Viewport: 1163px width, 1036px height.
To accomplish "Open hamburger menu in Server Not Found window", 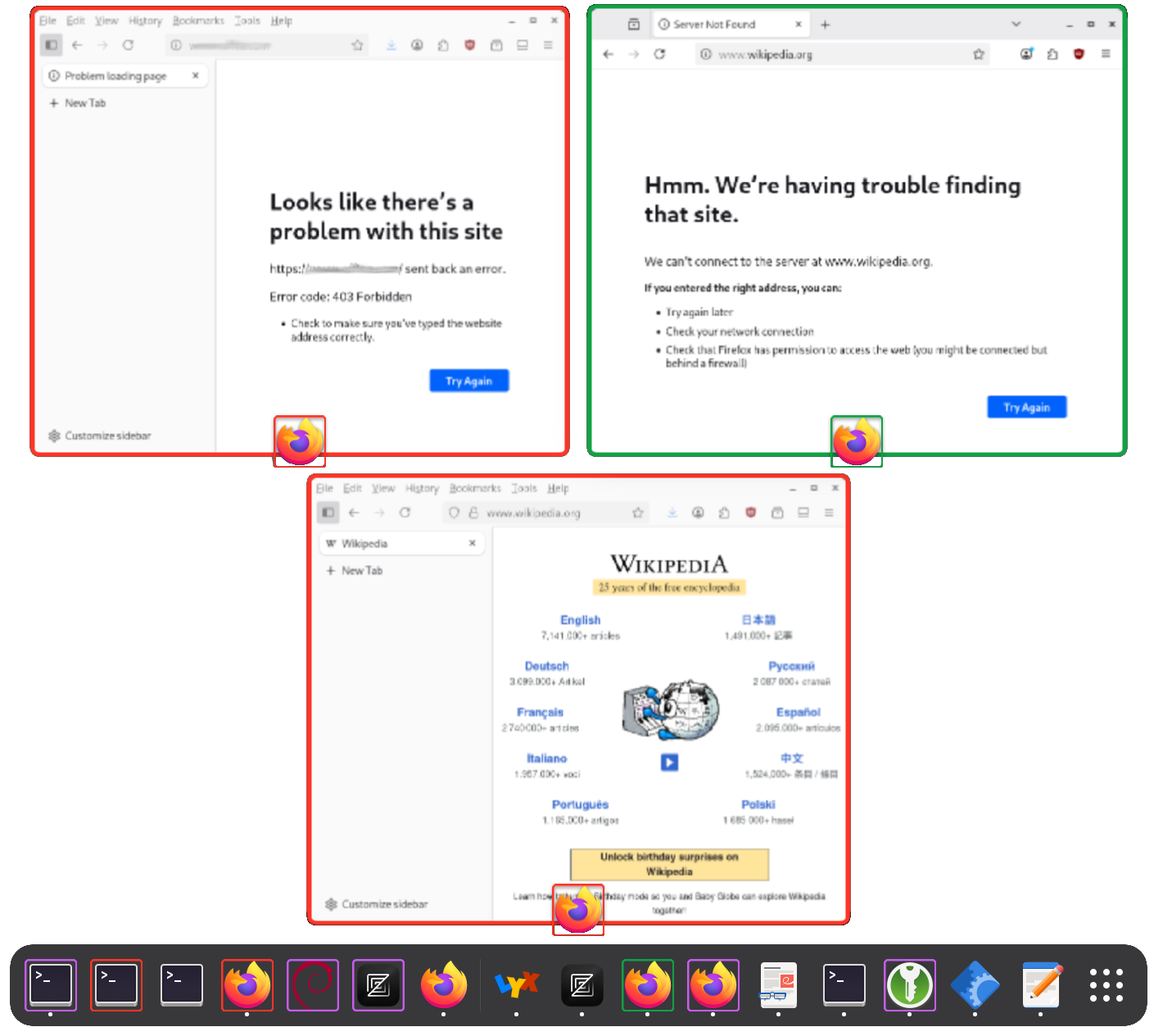I will coord(1106,54).
